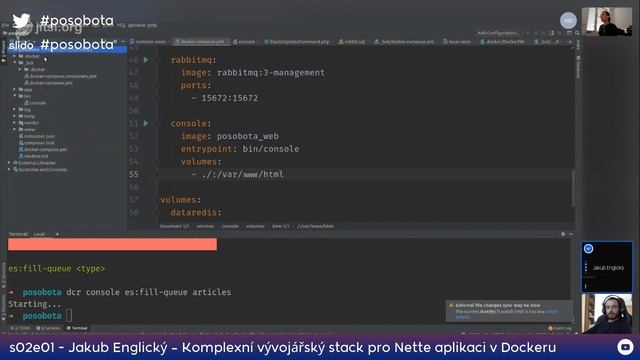This screenshot has height=360, width=640.
Task: Switch to local.neon editor tab
Action: click(x=457, y=42)
